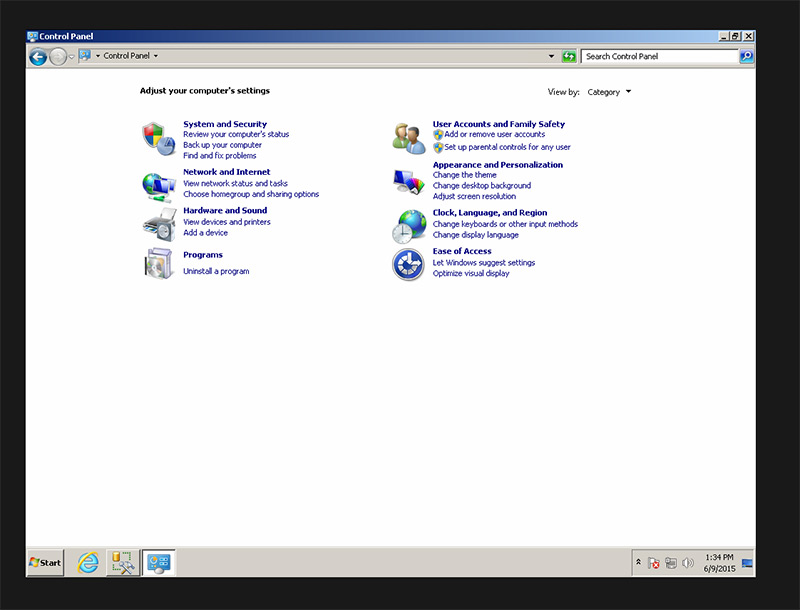Click the Control Panel breadcrumb text
The width and height of the screenshot is (800, 610).
(x=127, y=56)
